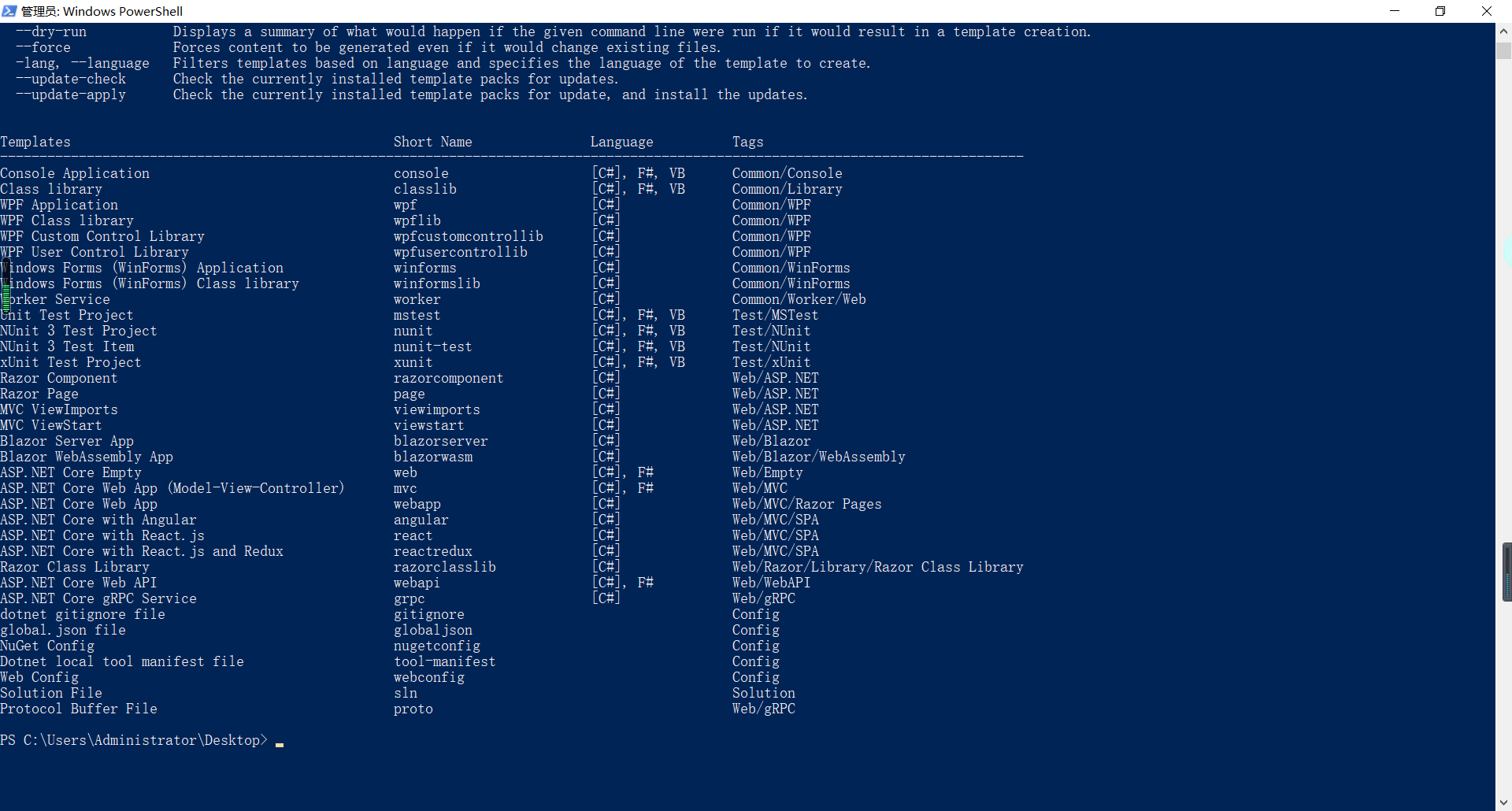Viewport: 1512px width, 811px height.
Task: Select 'mstest' in Short Name column
Action: [417, 315]
